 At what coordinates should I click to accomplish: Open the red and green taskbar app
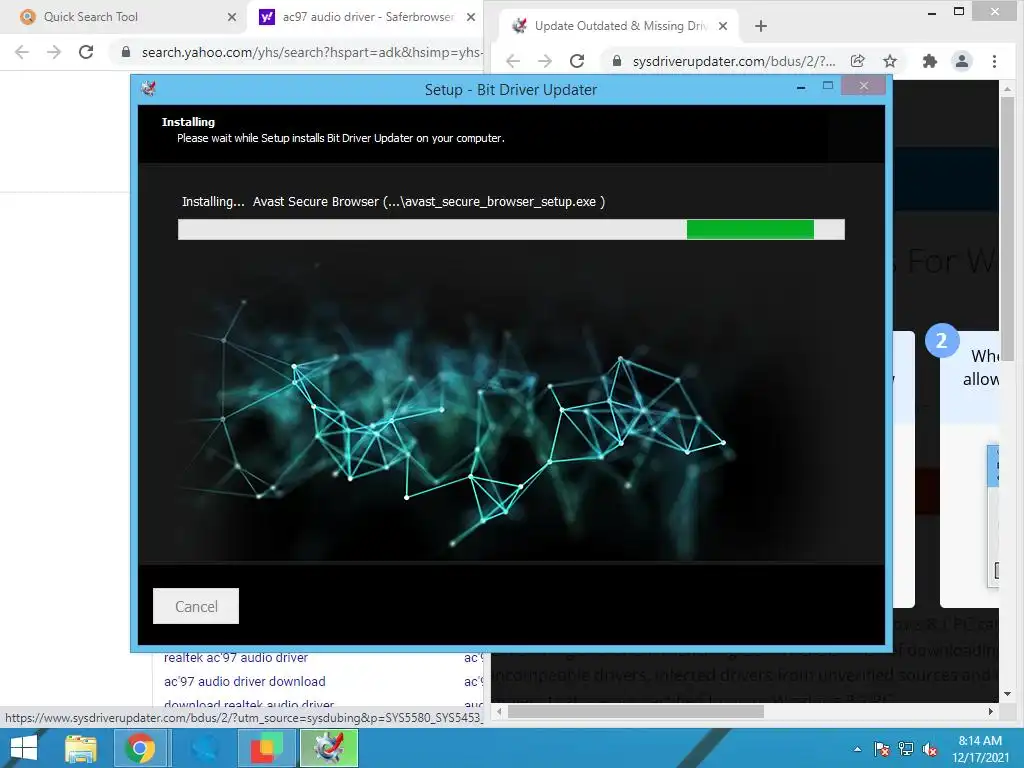pos(266,748)
